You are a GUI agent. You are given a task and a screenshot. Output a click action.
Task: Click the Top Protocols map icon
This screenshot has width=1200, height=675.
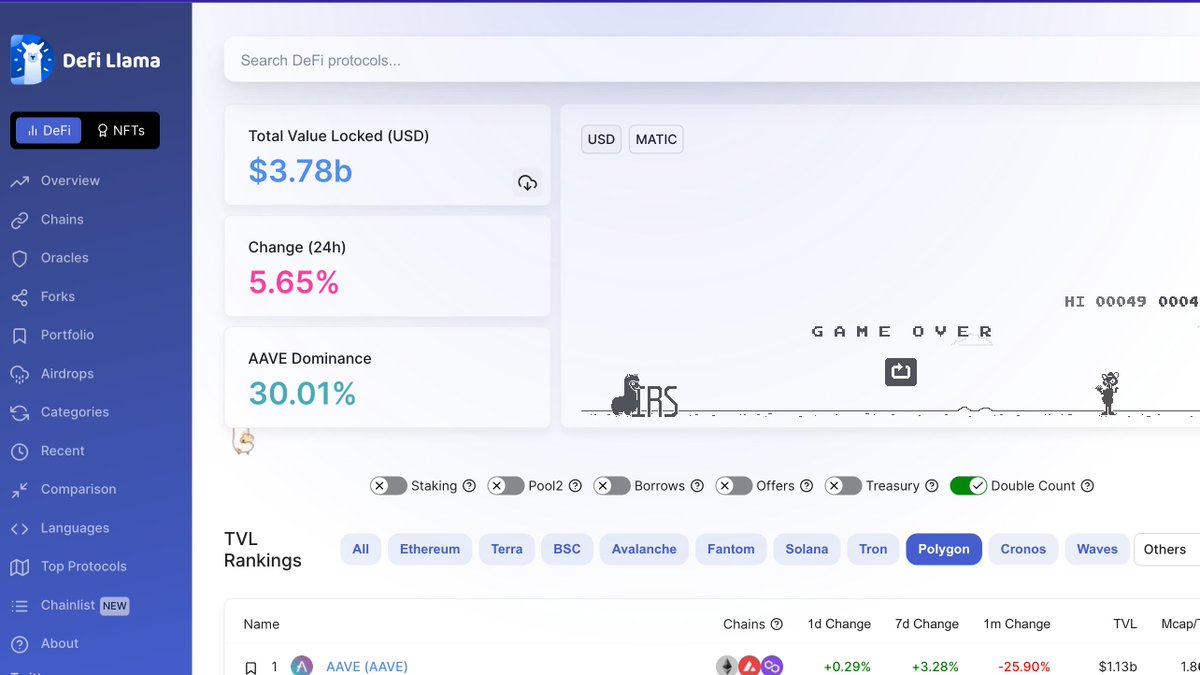(x=20, y=567)
